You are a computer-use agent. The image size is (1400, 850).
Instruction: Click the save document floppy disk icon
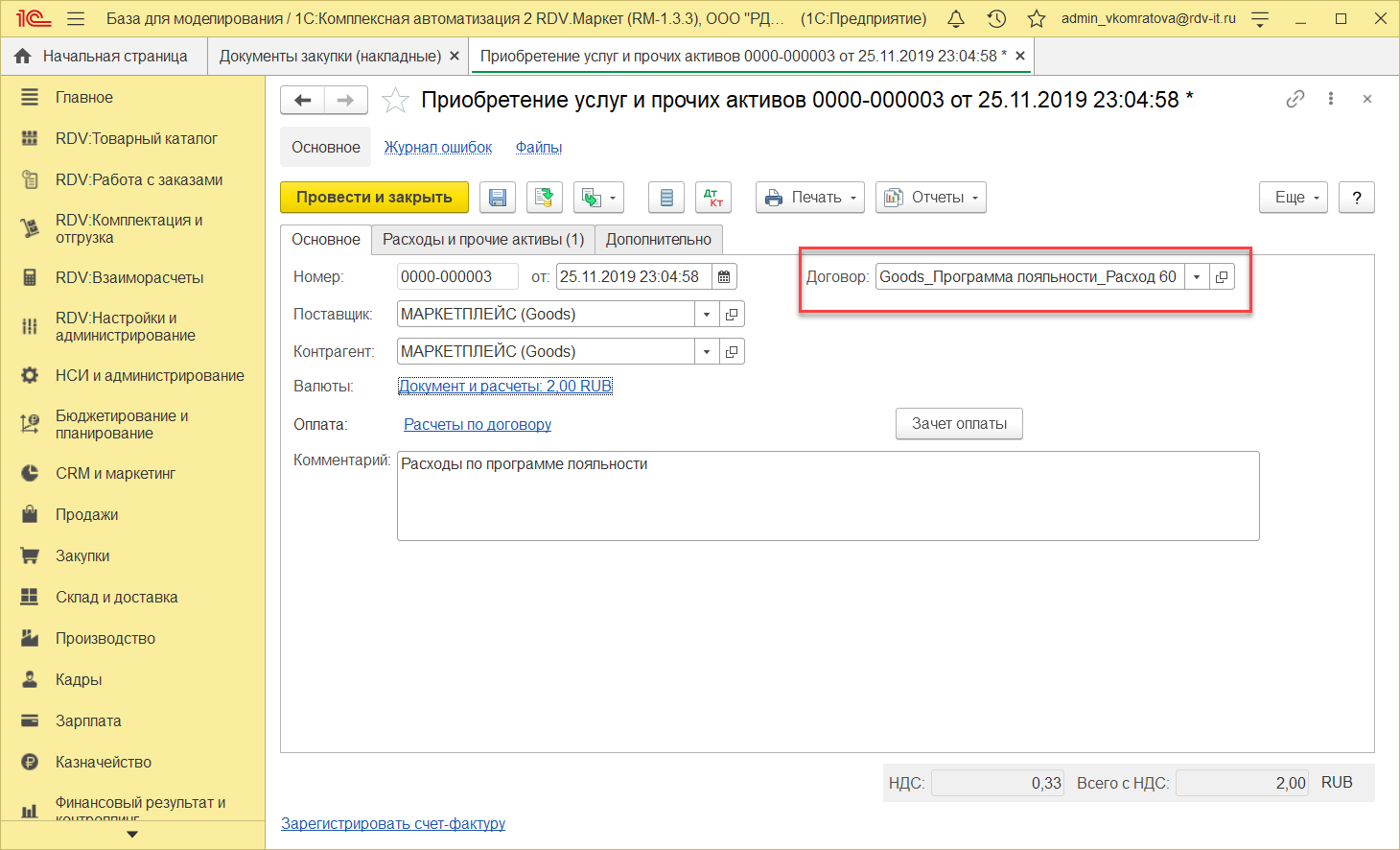(x=497, y=198)
